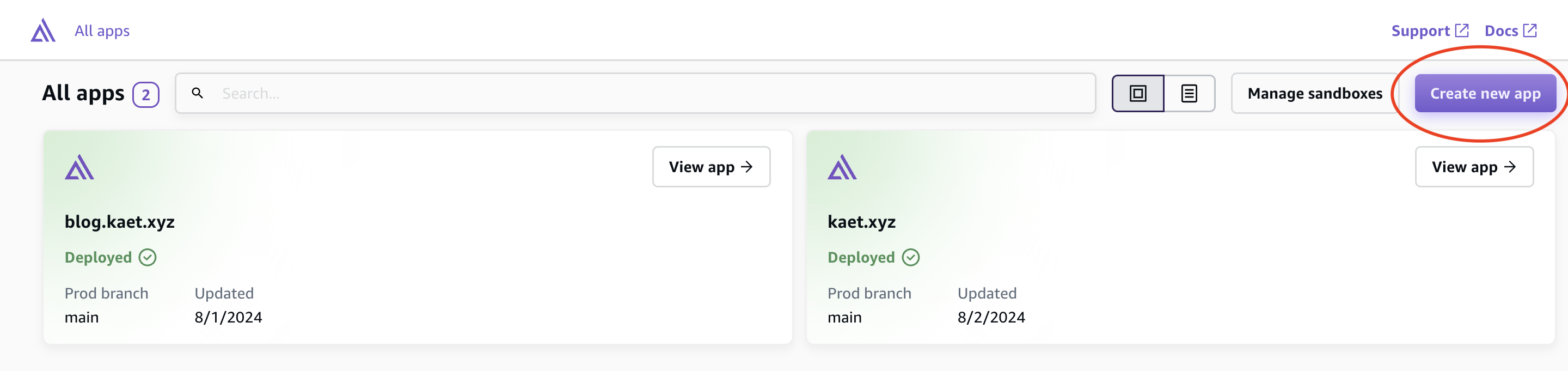This screenshot has width=1568, height=371.
Task: Click the search magnifier icon
Action: pyautogui.click(x=197, y=93)
